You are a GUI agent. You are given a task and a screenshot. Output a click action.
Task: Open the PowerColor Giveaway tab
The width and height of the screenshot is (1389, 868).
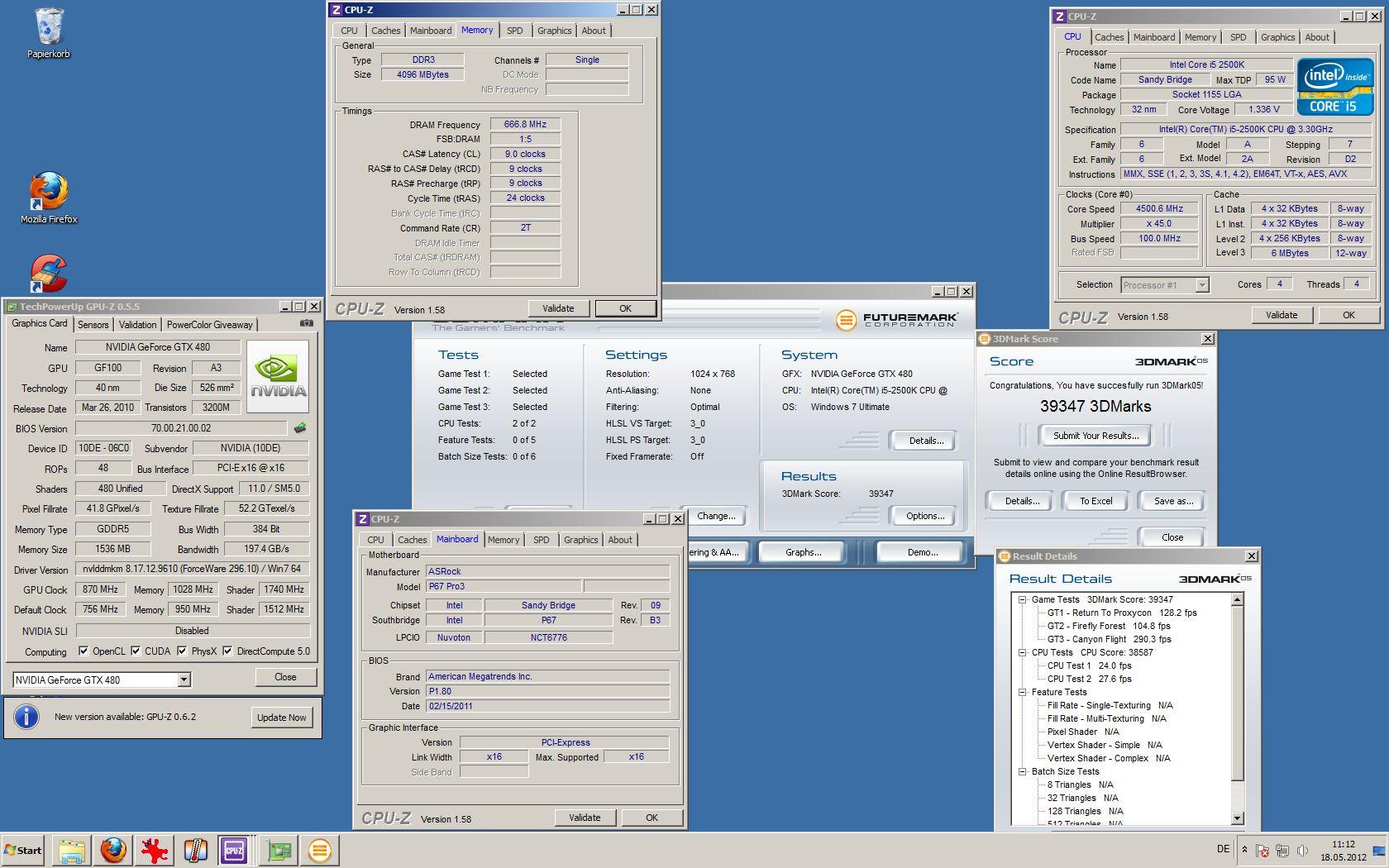pos(210,325)
